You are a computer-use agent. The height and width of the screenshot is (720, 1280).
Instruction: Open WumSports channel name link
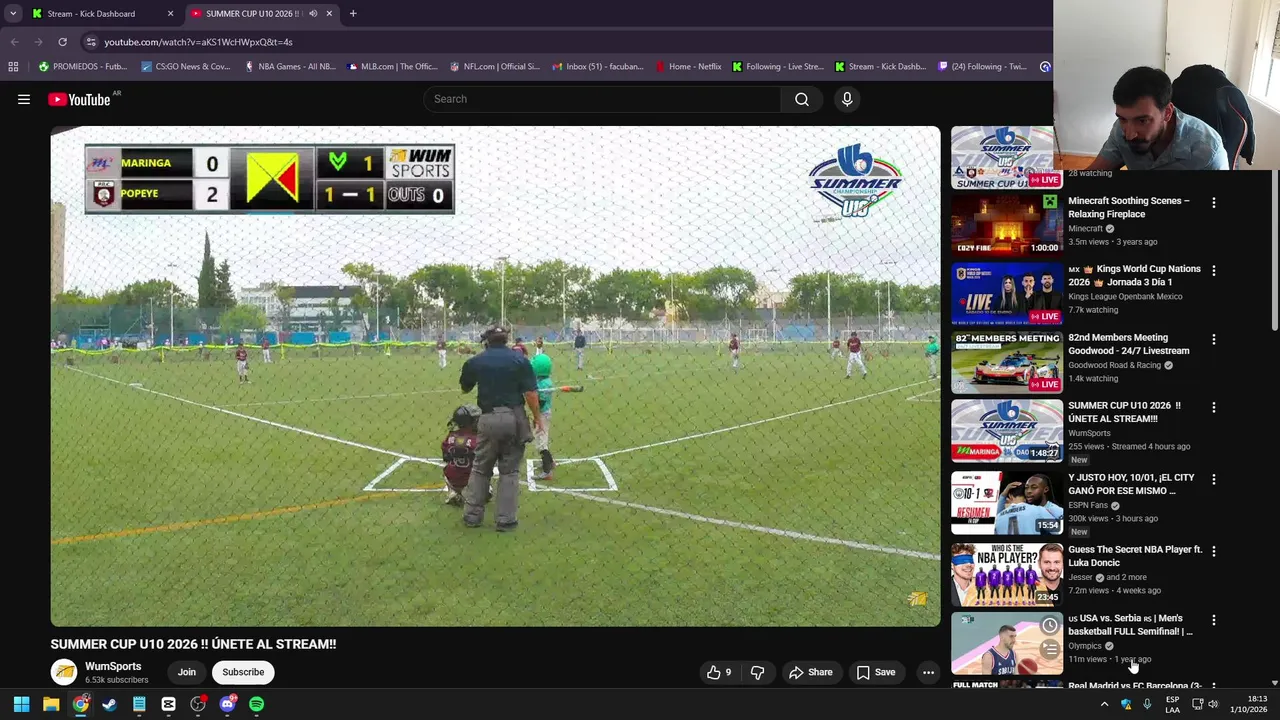coord(113,666)
